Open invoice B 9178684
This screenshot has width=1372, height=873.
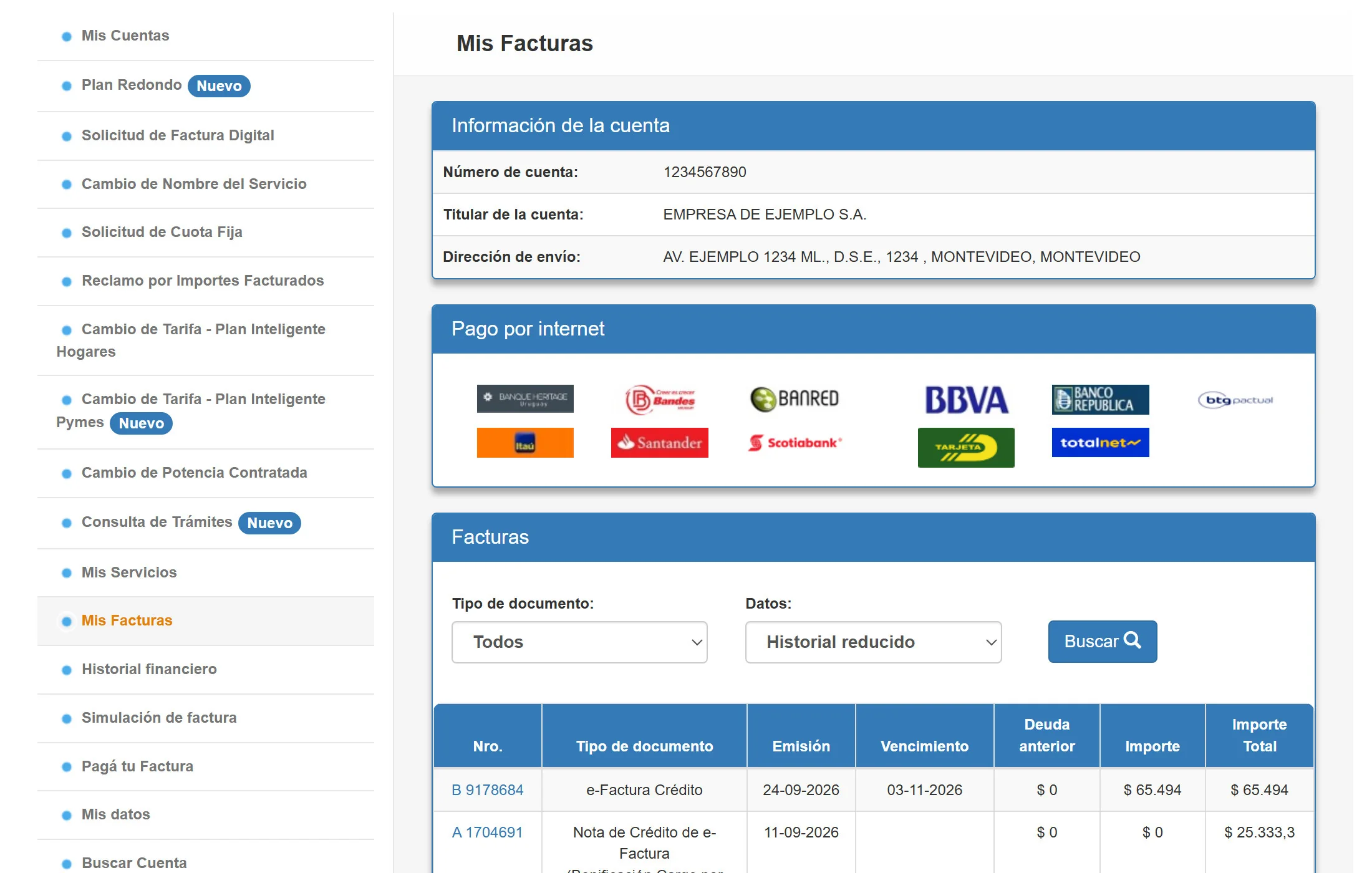(x=487, y=789)
